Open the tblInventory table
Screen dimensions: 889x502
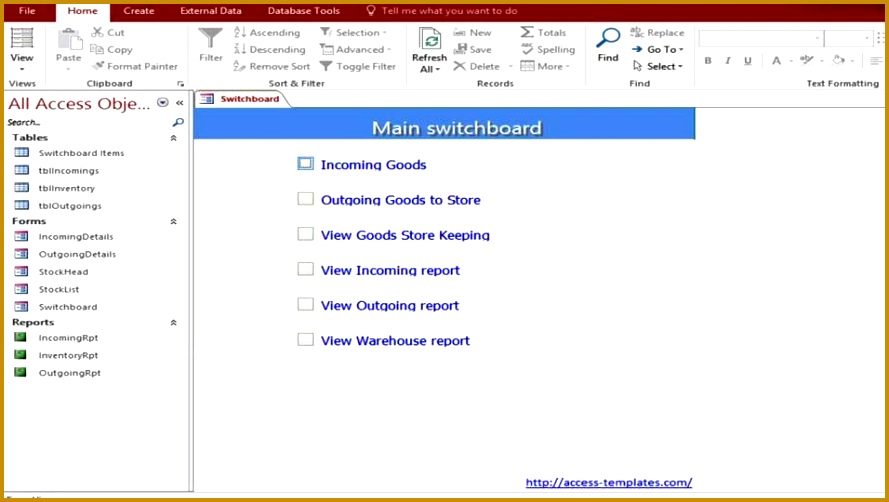click(66, 188)
